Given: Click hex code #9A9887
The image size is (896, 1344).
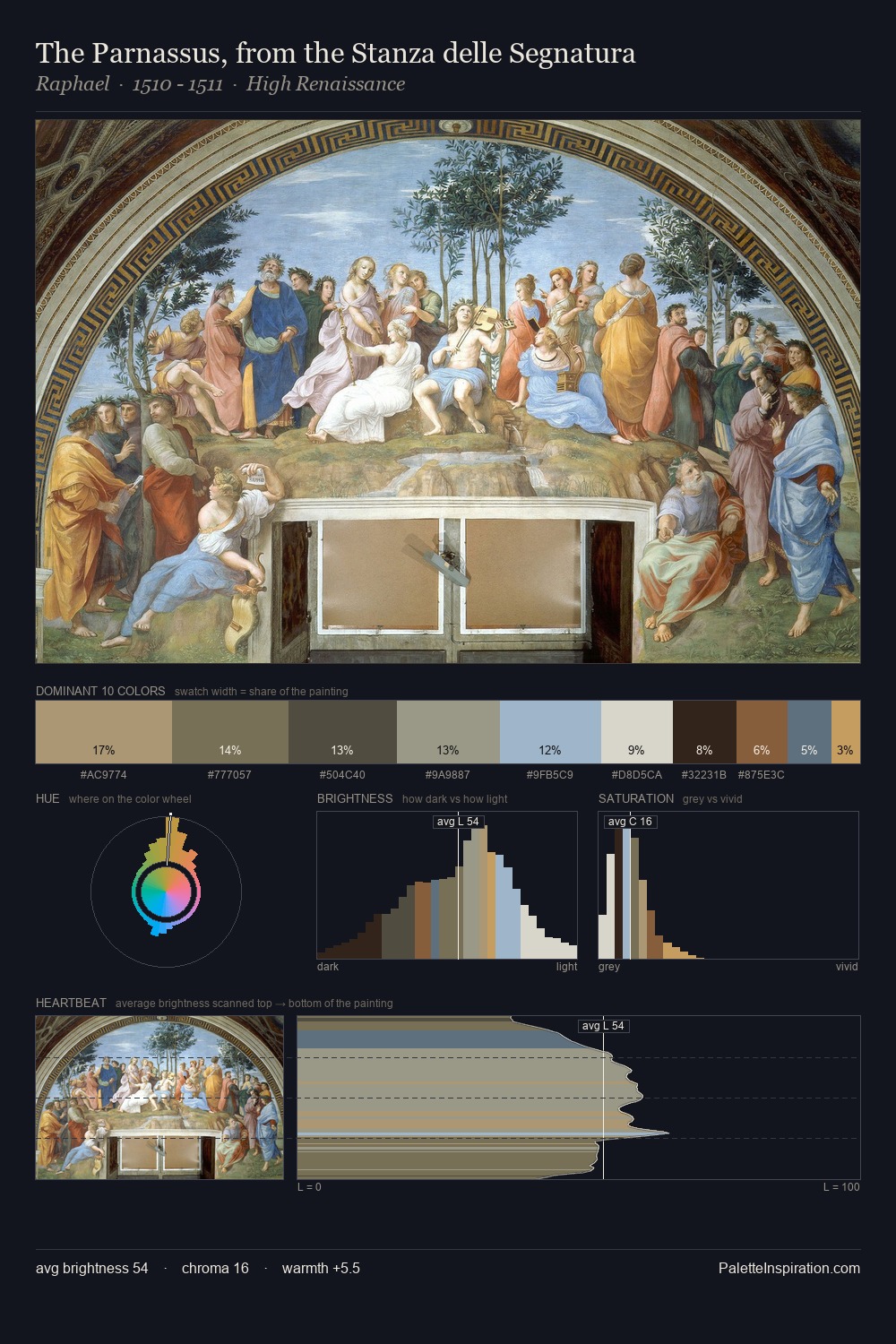Looking at the screenshot, I should (x=448, y=775).
